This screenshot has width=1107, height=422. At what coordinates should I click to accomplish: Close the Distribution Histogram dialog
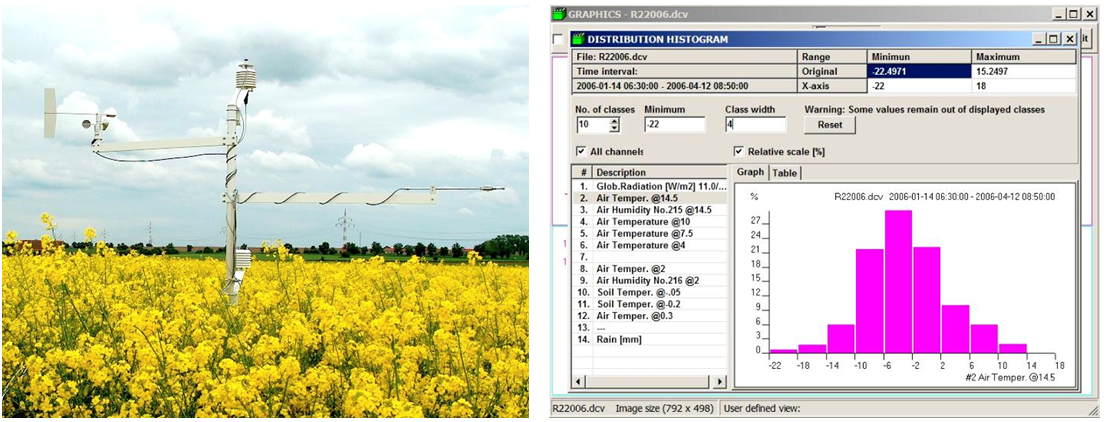tap(1070, 39)
